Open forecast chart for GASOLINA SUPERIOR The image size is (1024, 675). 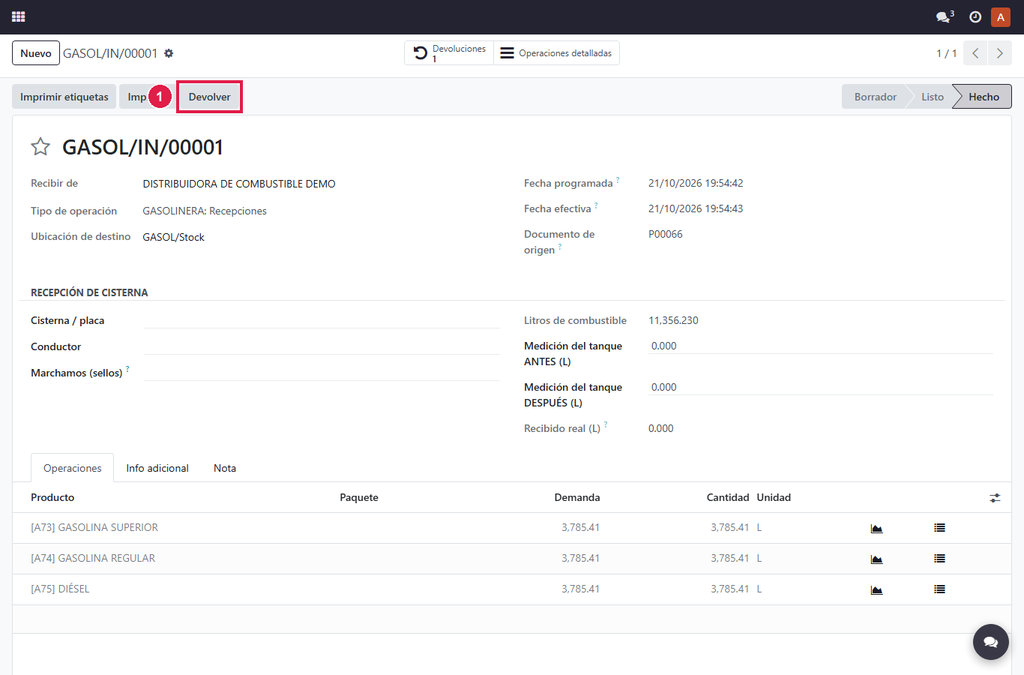point(876,528)
